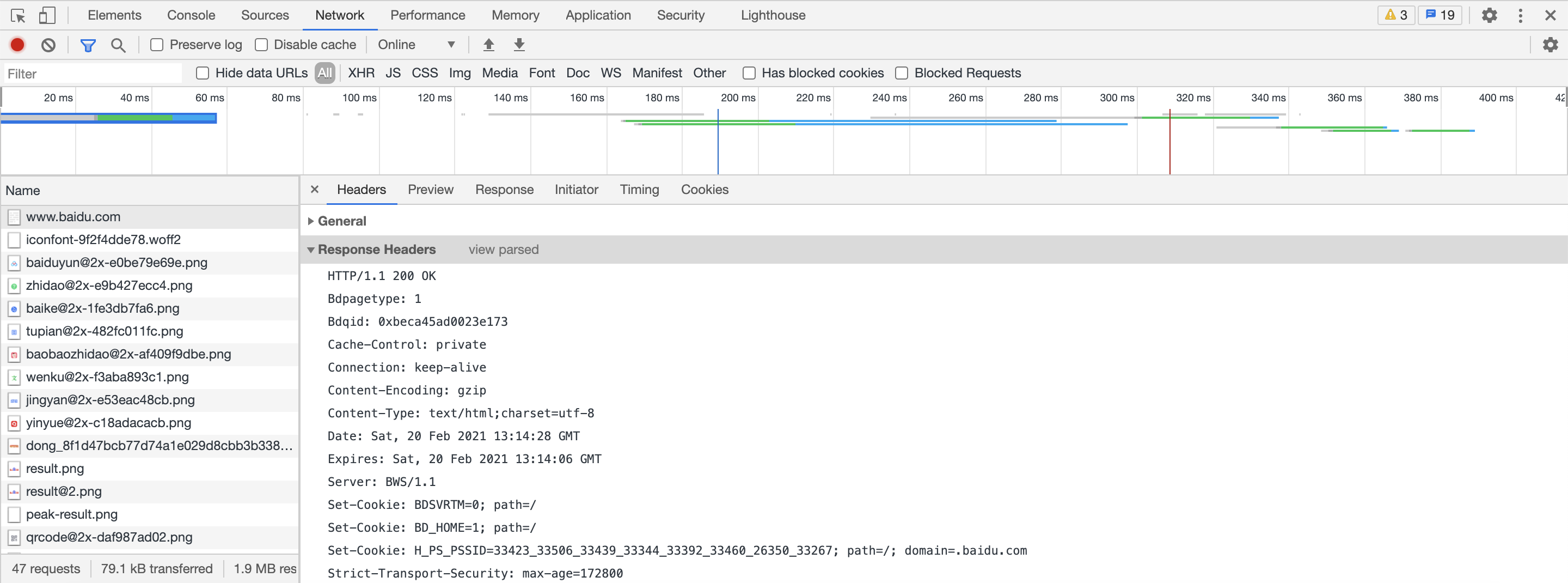The width and height of the screenshot is (1568, 583).
Task: Click the import HAR file upload icon
Action: point(488,45)
